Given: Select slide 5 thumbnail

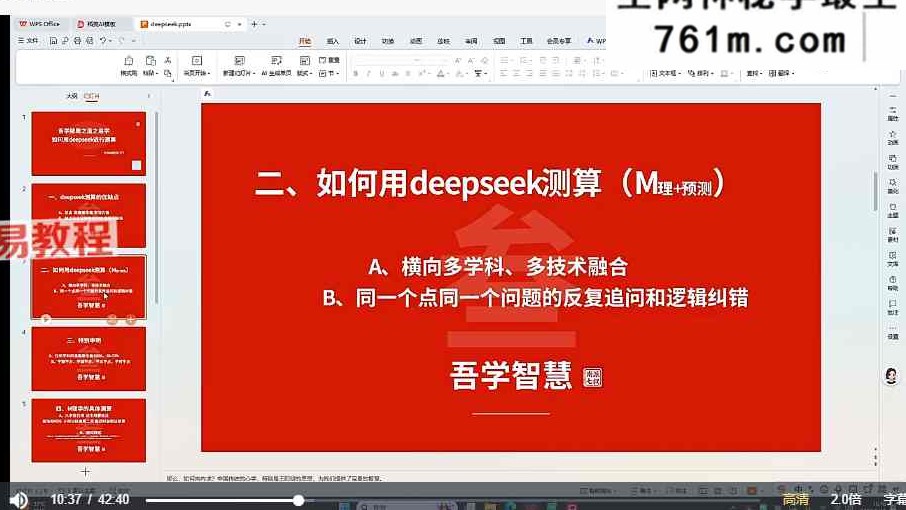Looking at the screenshot, I should click(88, 430).
